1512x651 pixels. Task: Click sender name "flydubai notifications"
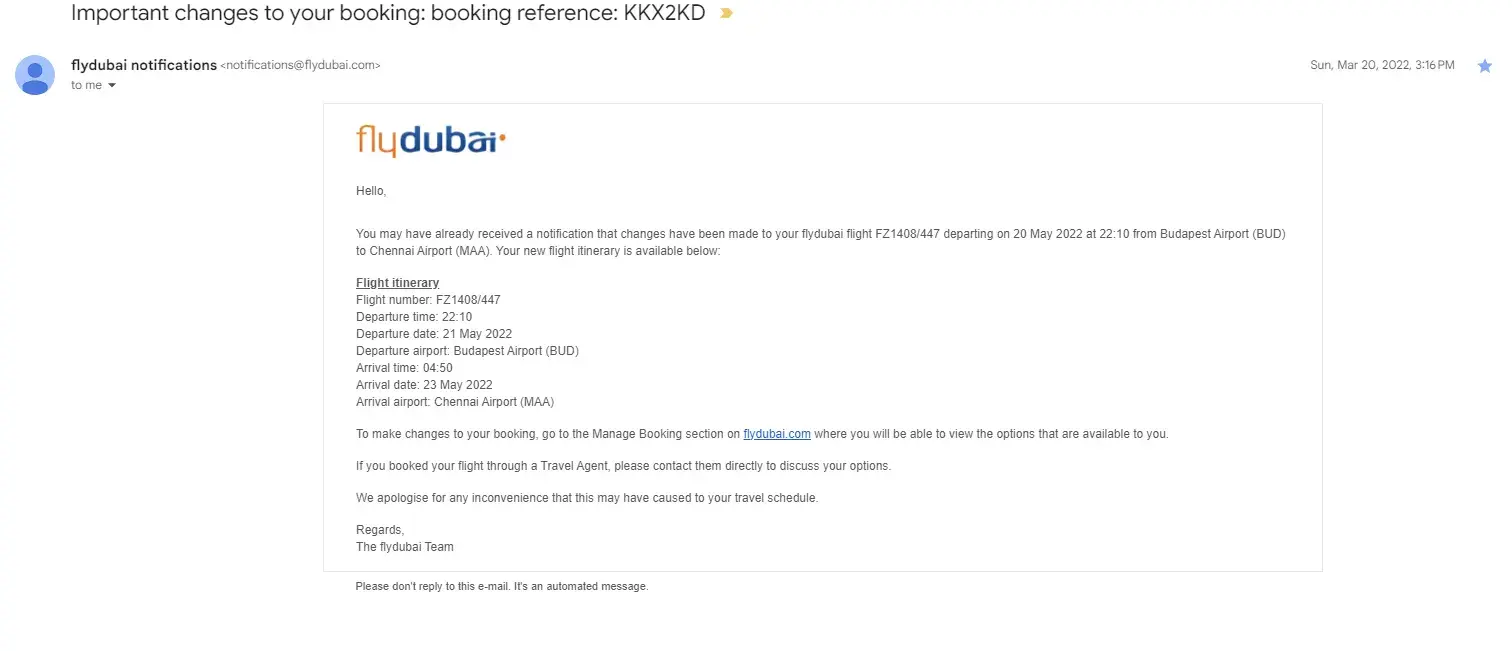tap(144, 65)
